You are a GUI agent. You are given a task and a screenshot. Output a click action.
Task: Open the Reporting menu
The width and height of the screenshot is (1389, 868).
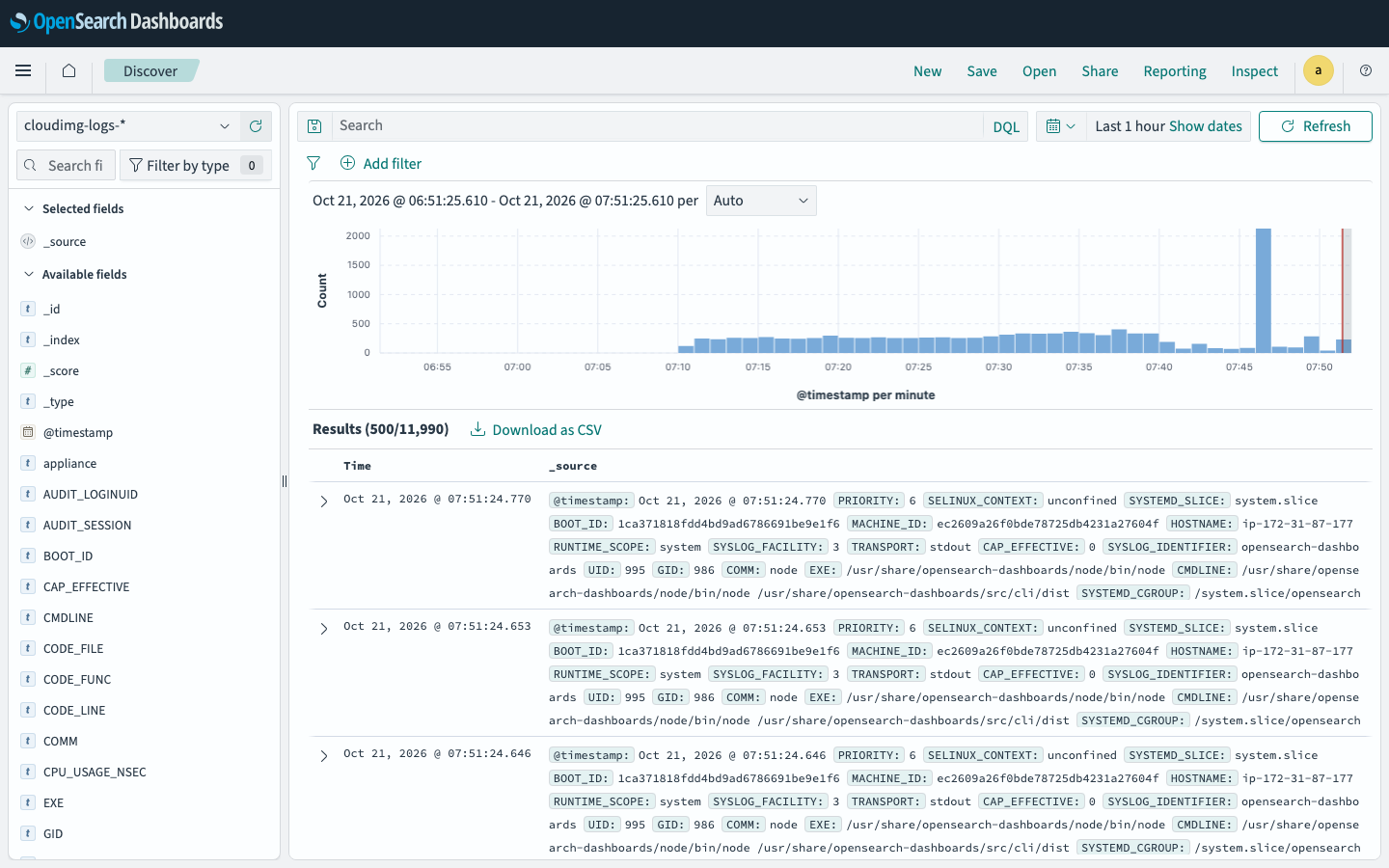click(1175, 71)
